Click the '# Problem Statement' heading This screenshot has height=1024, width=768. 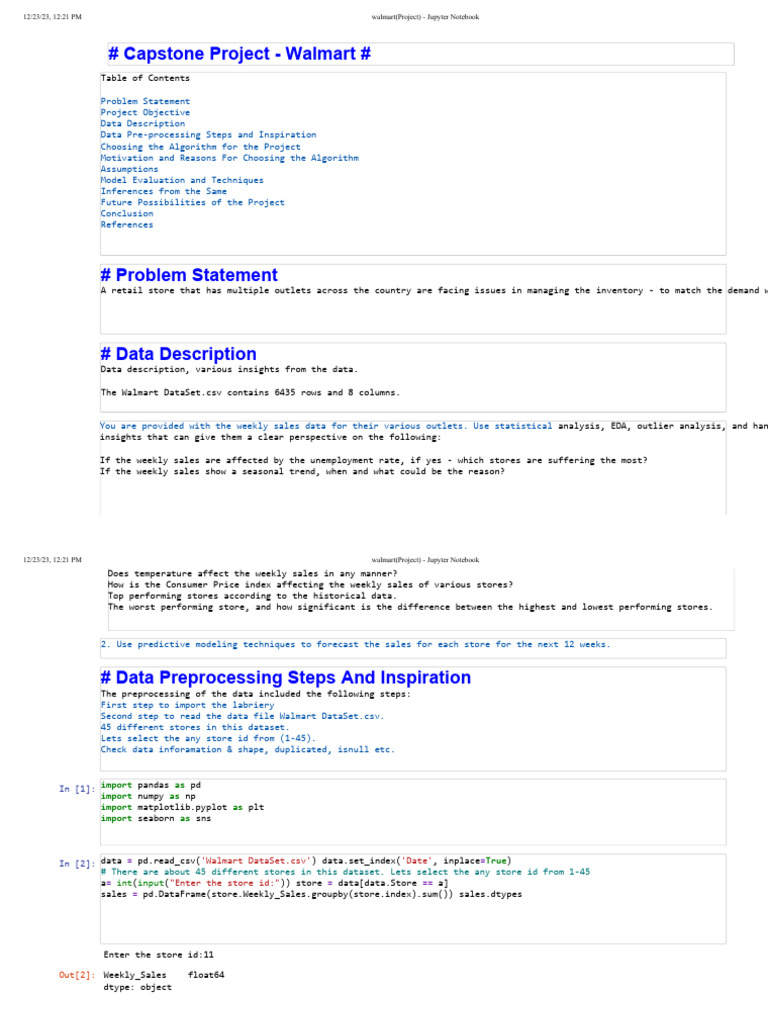189,275
